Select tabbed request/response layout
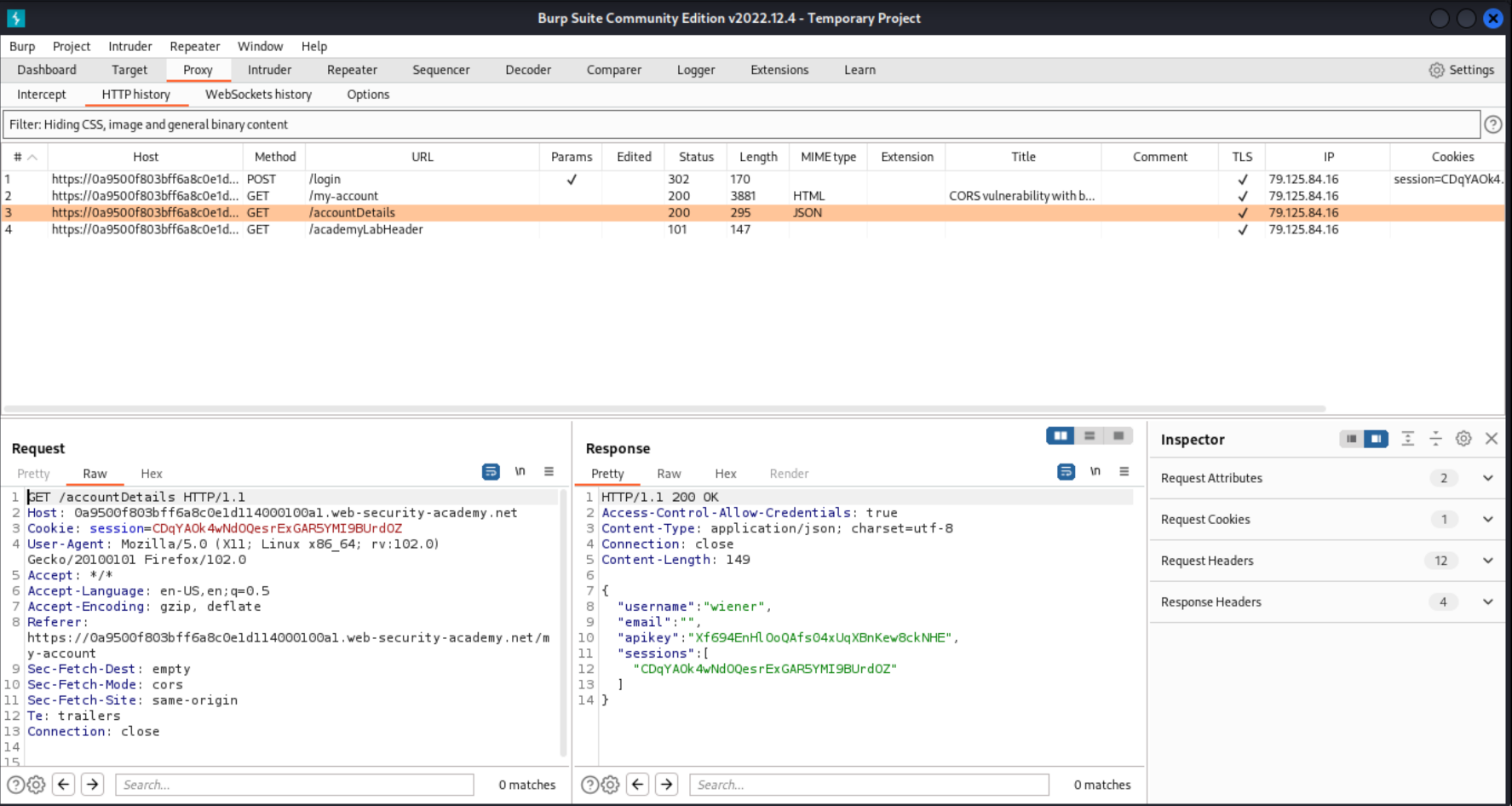Viewport: 1512px width, 806px height. click(1118, 435)
